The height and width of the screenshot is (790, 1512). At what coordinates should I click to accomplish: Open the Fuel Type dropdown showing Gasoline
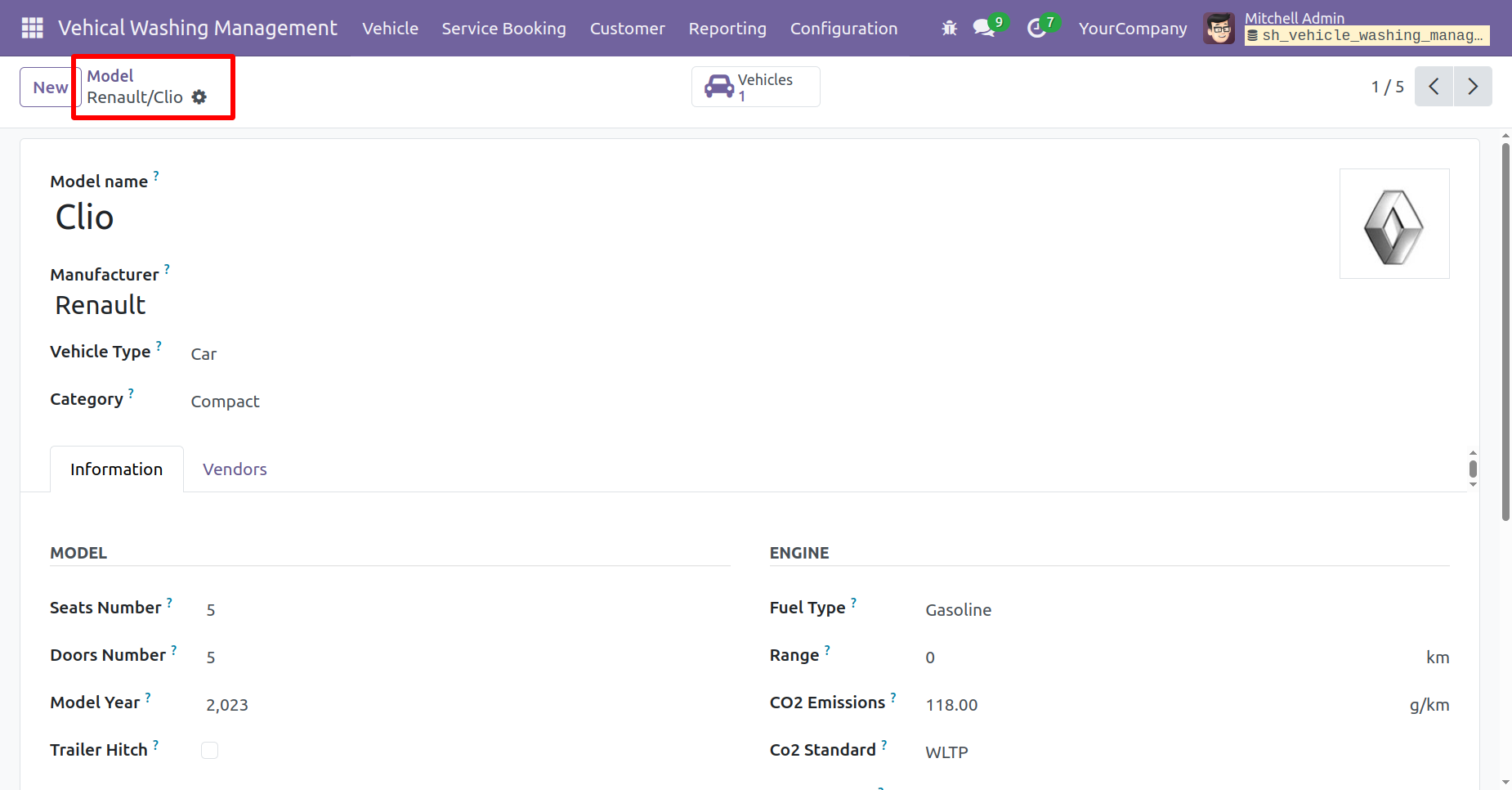pyautogui.click(x=958, y=610)
